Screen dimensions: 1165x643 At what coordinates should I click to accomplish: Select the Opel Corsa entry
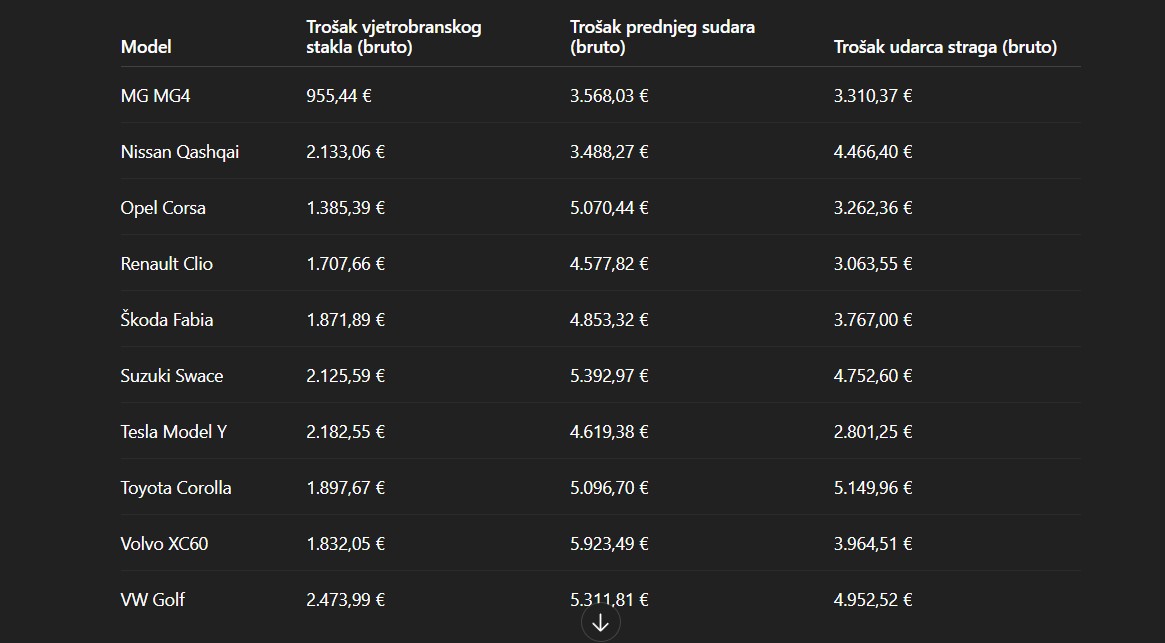[163, 207]
